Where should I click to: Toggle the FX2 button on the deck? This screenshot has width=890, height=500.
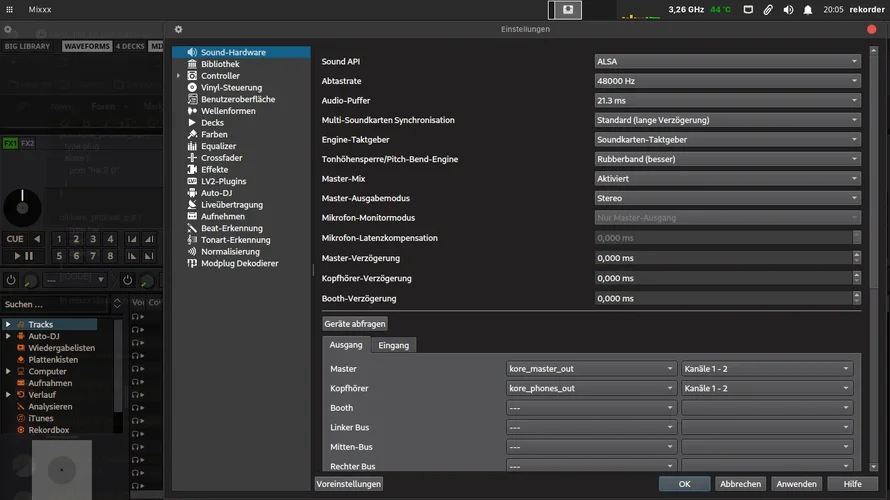point(27,143)
